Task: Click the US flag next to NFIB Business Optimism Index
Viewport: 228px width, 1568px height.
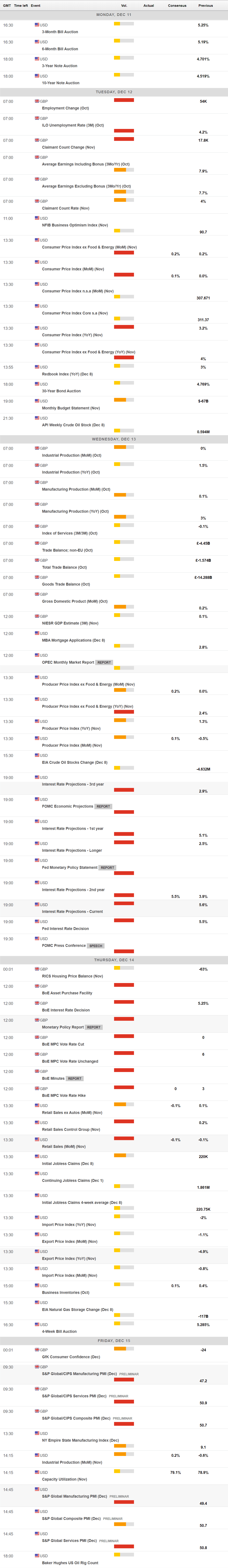Action: [x=37, y=218]
